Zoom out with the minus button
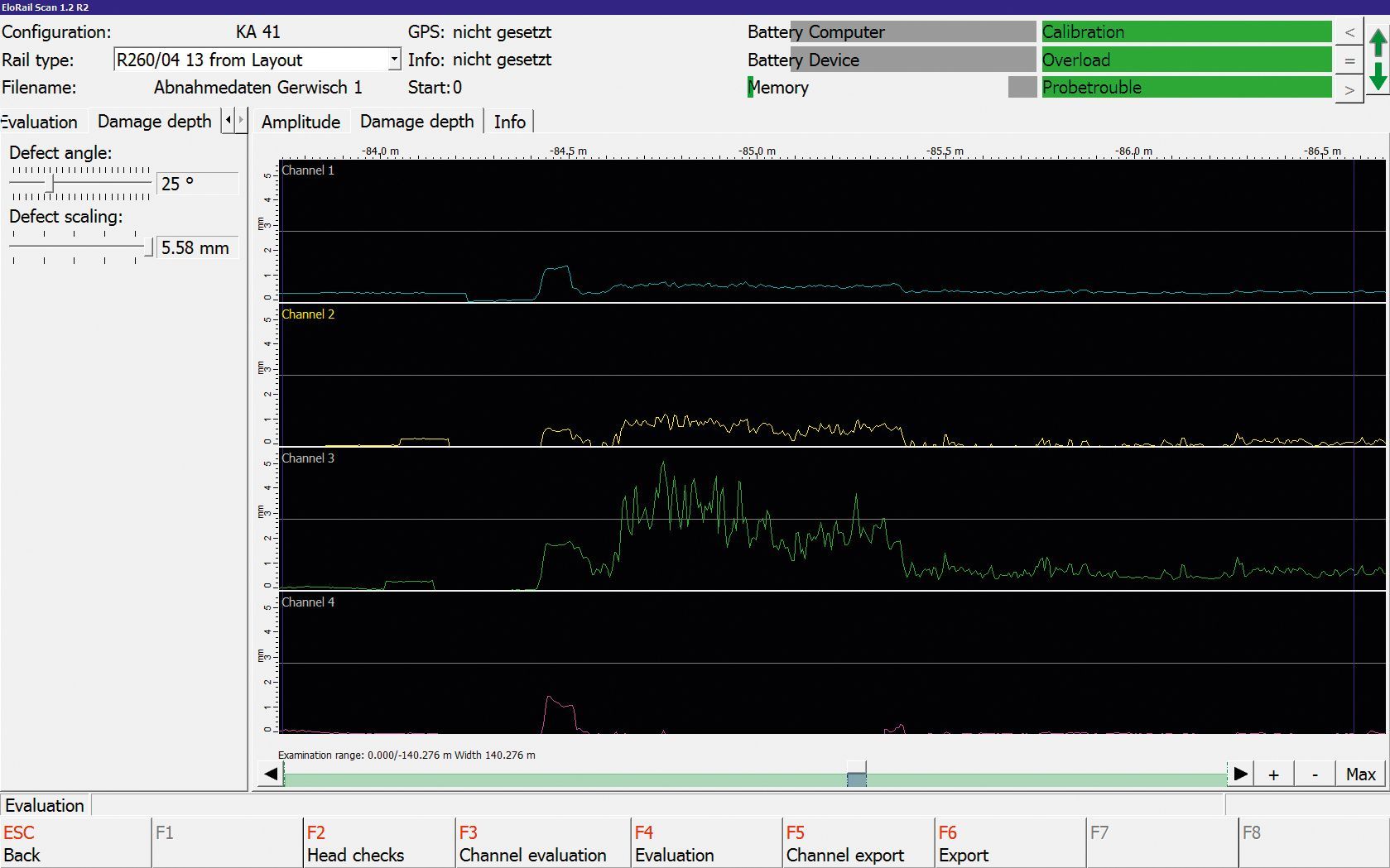Viewport: 1390px width, 868px height. coord(1315,774)
